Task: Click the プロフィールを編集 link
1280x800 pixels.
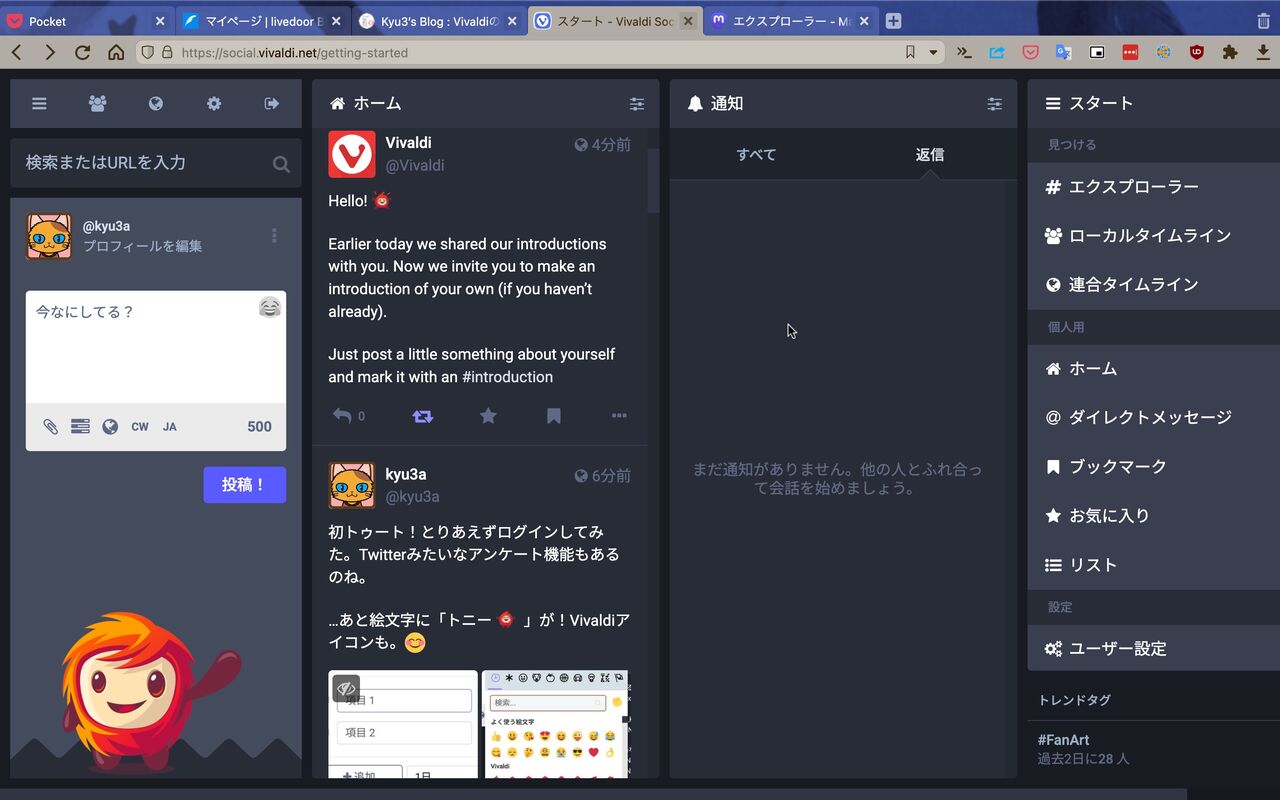Action: click(x=143, y=246)
